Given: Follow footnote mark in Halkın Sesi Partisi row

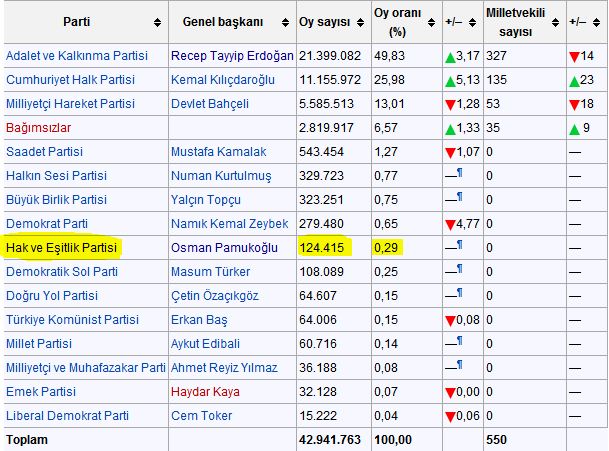Looking at the screenshot, I should click(460, 172).
